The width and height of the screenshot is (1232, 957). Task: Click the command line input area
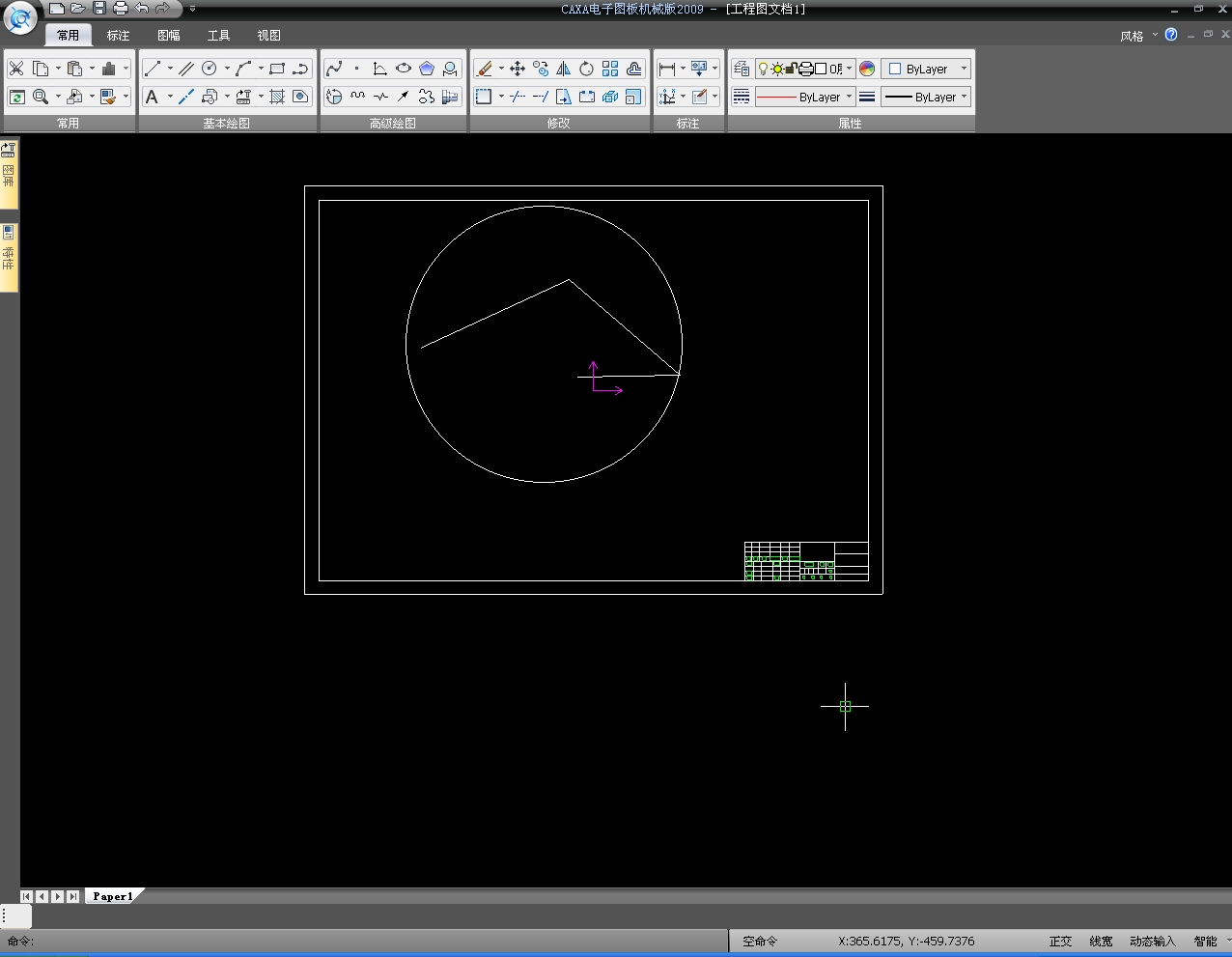tap(364, 941)
